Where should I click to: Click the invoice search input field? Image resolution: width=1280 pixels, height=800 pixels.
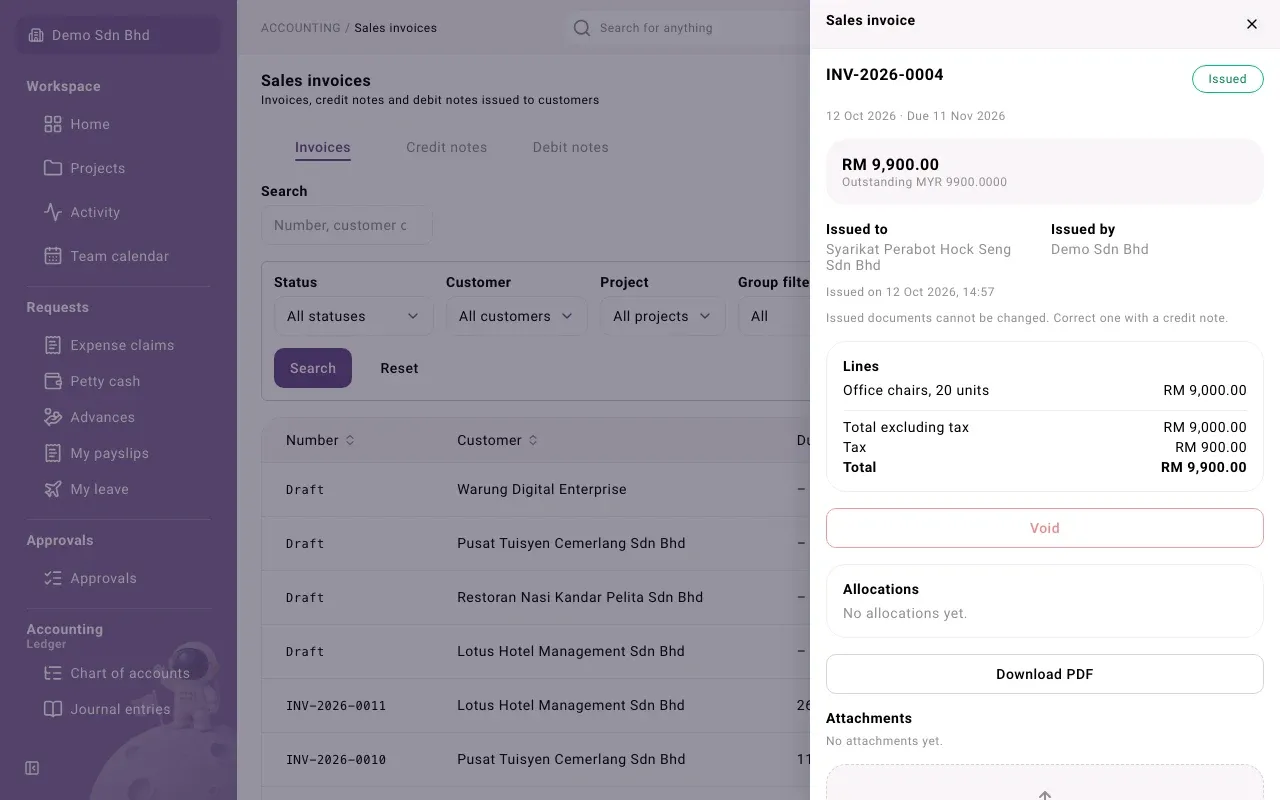(347, 225)
